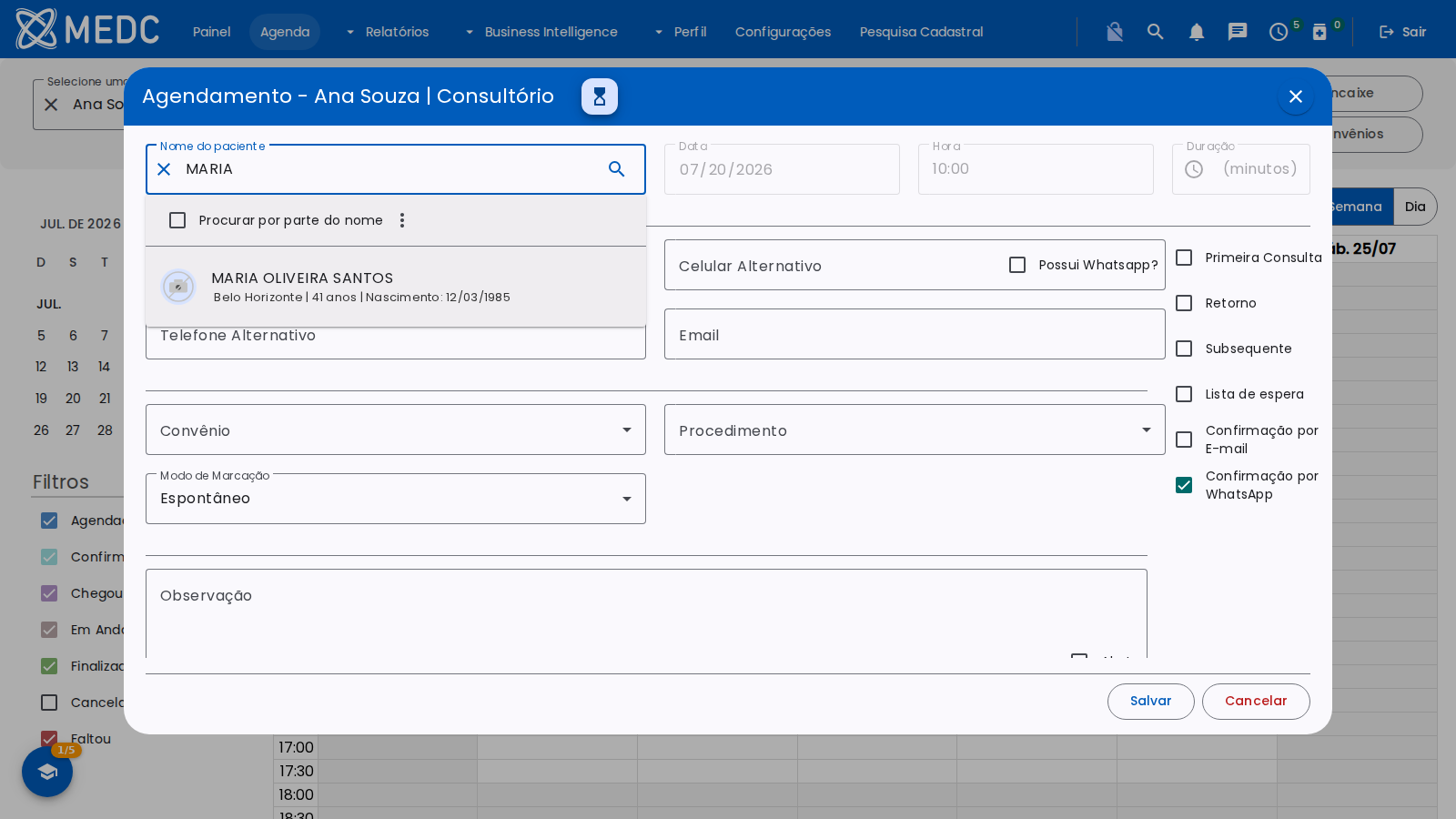Toggle the Faltou filter checkbox
The height and width of the screenshot is (819, 1456).
(49, 739)
